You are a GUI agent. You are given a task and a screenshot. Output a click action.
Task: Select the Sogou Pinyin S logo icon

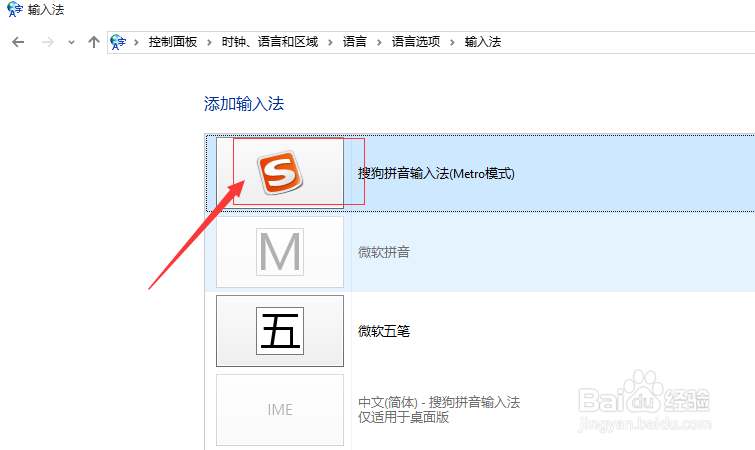pyautogui.click(x=281, y=172)
